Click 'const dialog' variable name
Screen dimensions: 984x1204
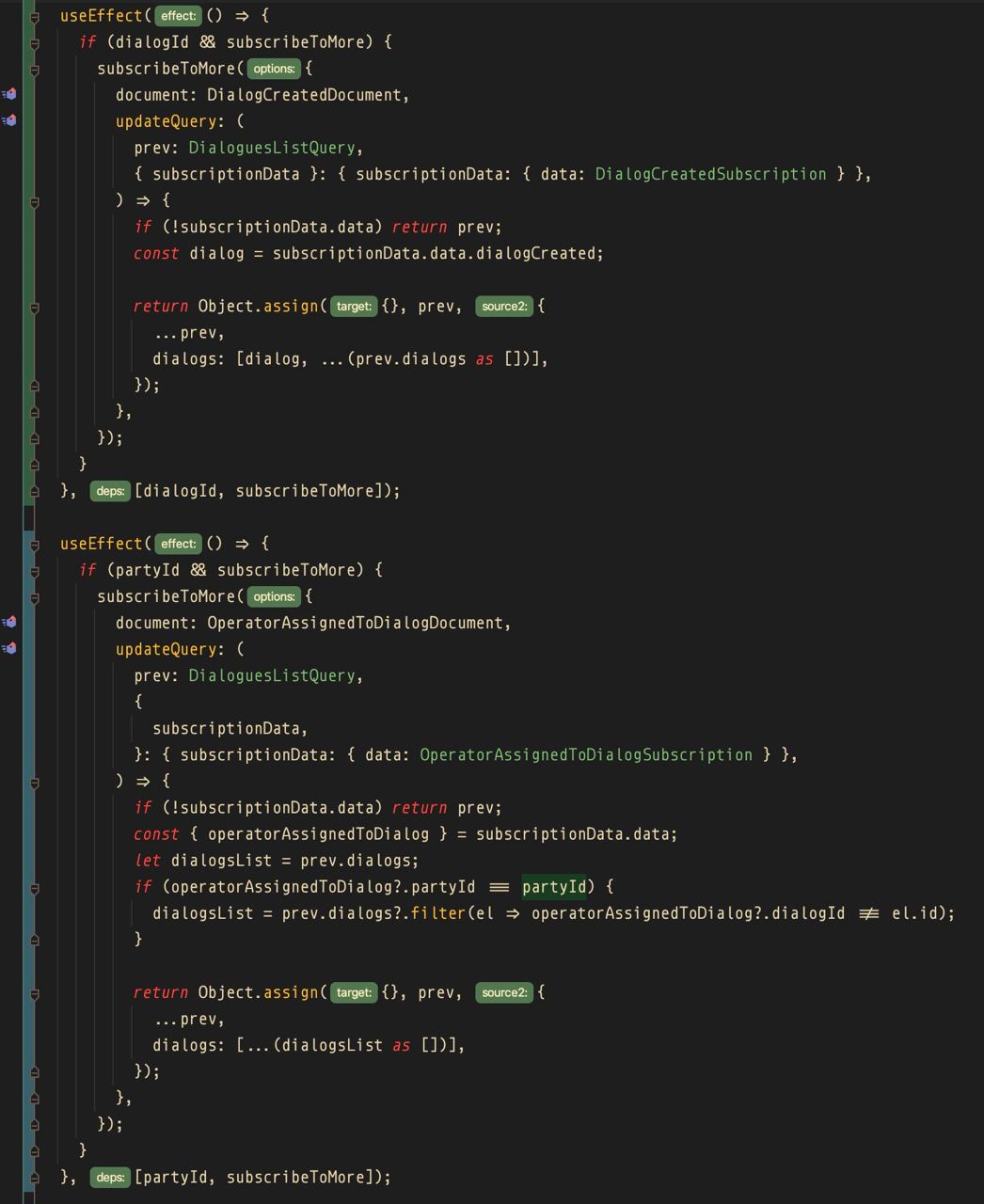tap(216, 253)
